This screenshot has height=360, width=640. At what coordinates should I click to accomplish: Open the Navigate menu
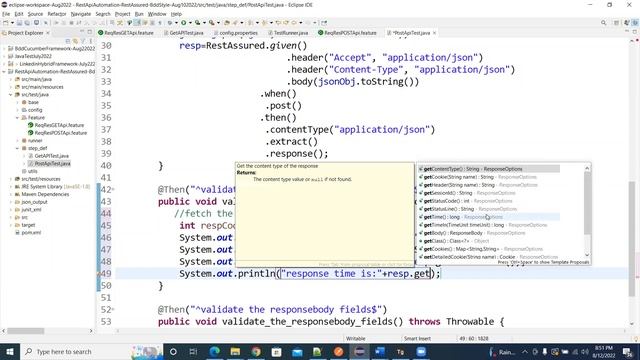tap(81, 14)
